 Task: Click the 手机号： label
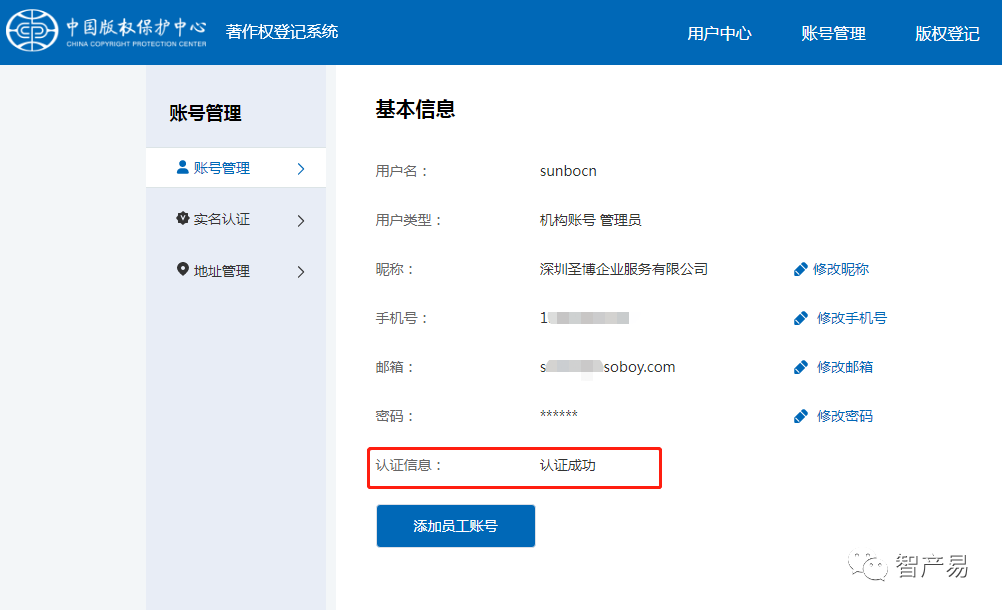[x=401, y=318]
